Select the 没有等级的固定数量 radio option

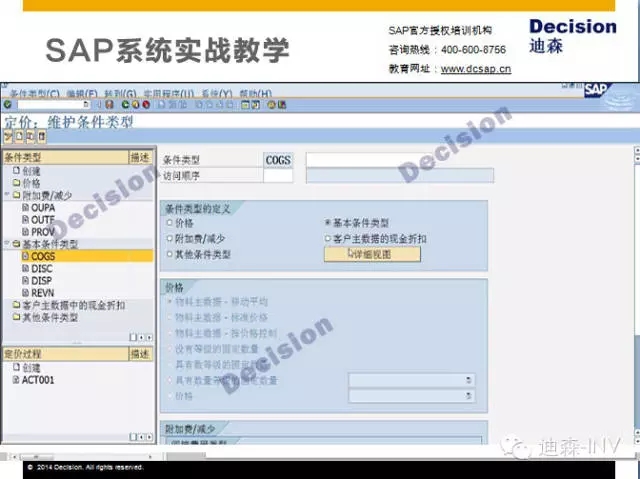coord(170,349)
